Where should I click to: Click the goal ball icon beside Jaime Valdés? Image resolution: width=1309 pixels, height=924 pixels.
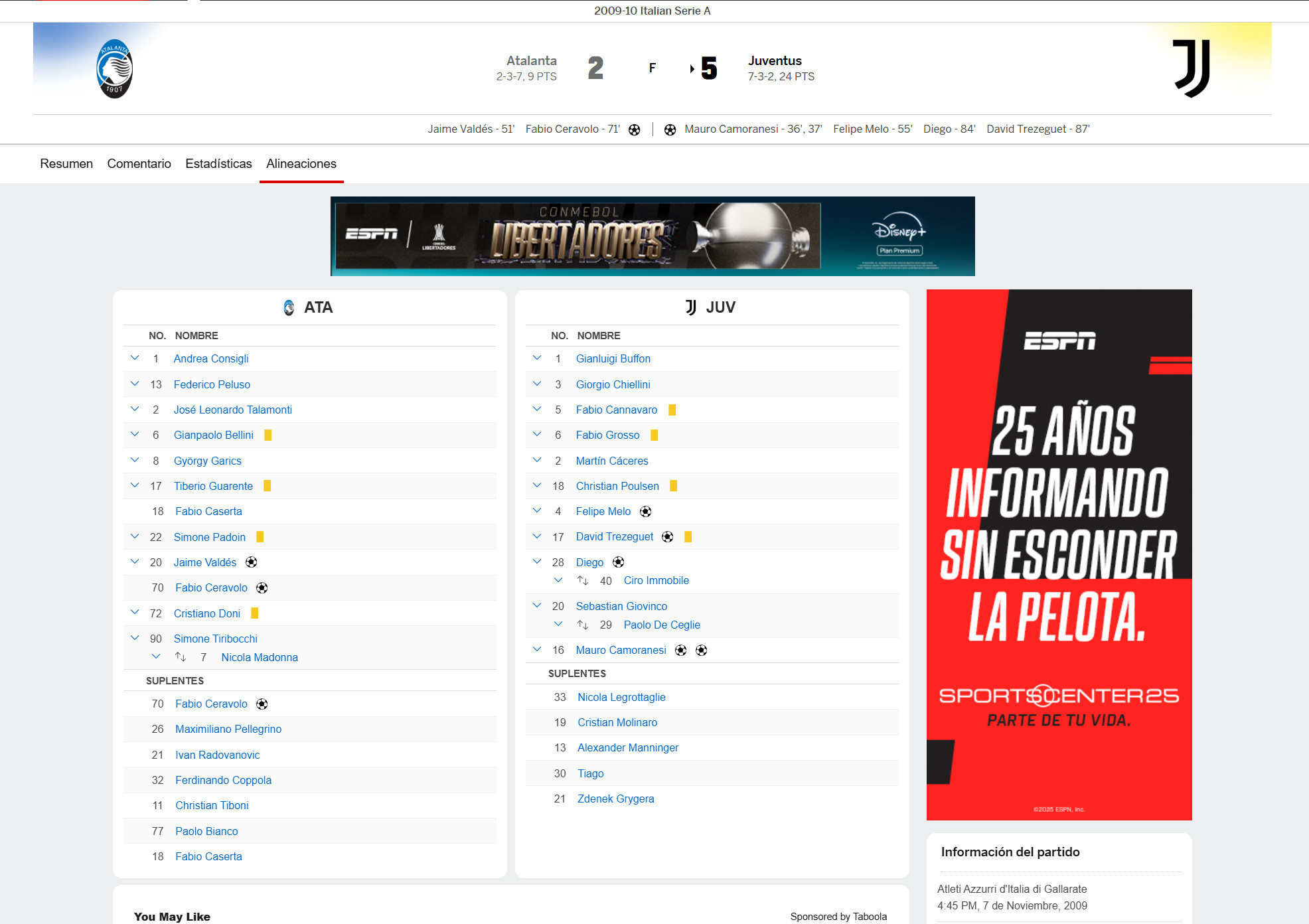[251, 562]
